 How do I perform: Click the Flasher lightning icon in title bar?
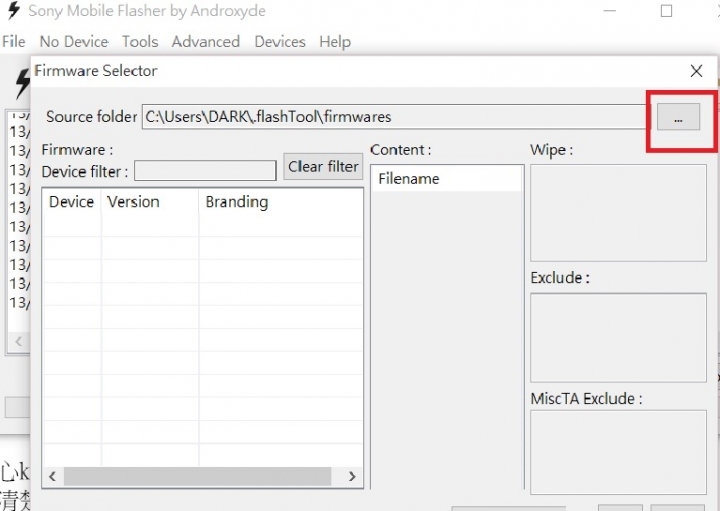(14, 11)
